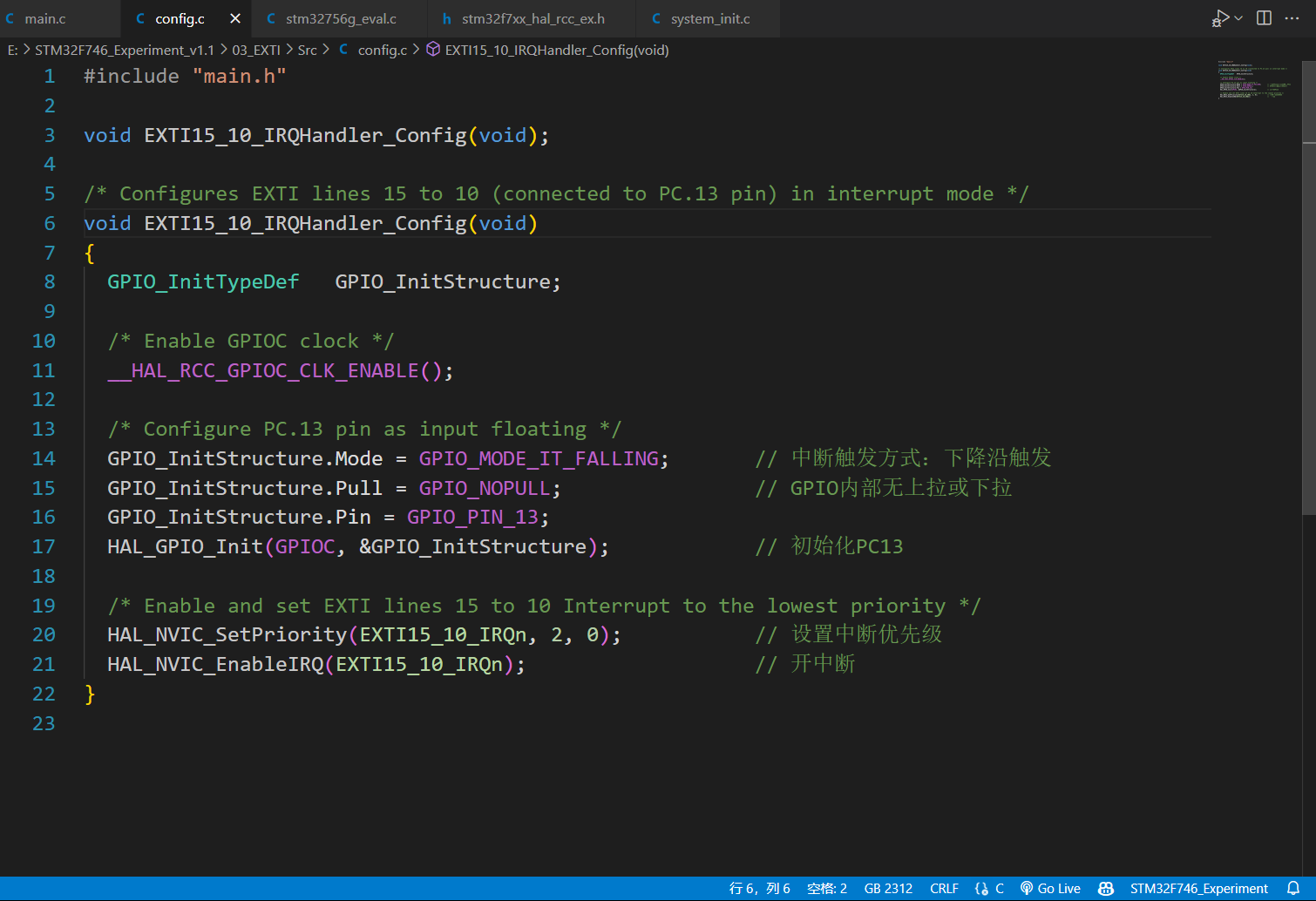Open the stm32f7xx_hal_rcc_ex.h tab
This screenshot has width=1316, height=901.
coord(533,18)
